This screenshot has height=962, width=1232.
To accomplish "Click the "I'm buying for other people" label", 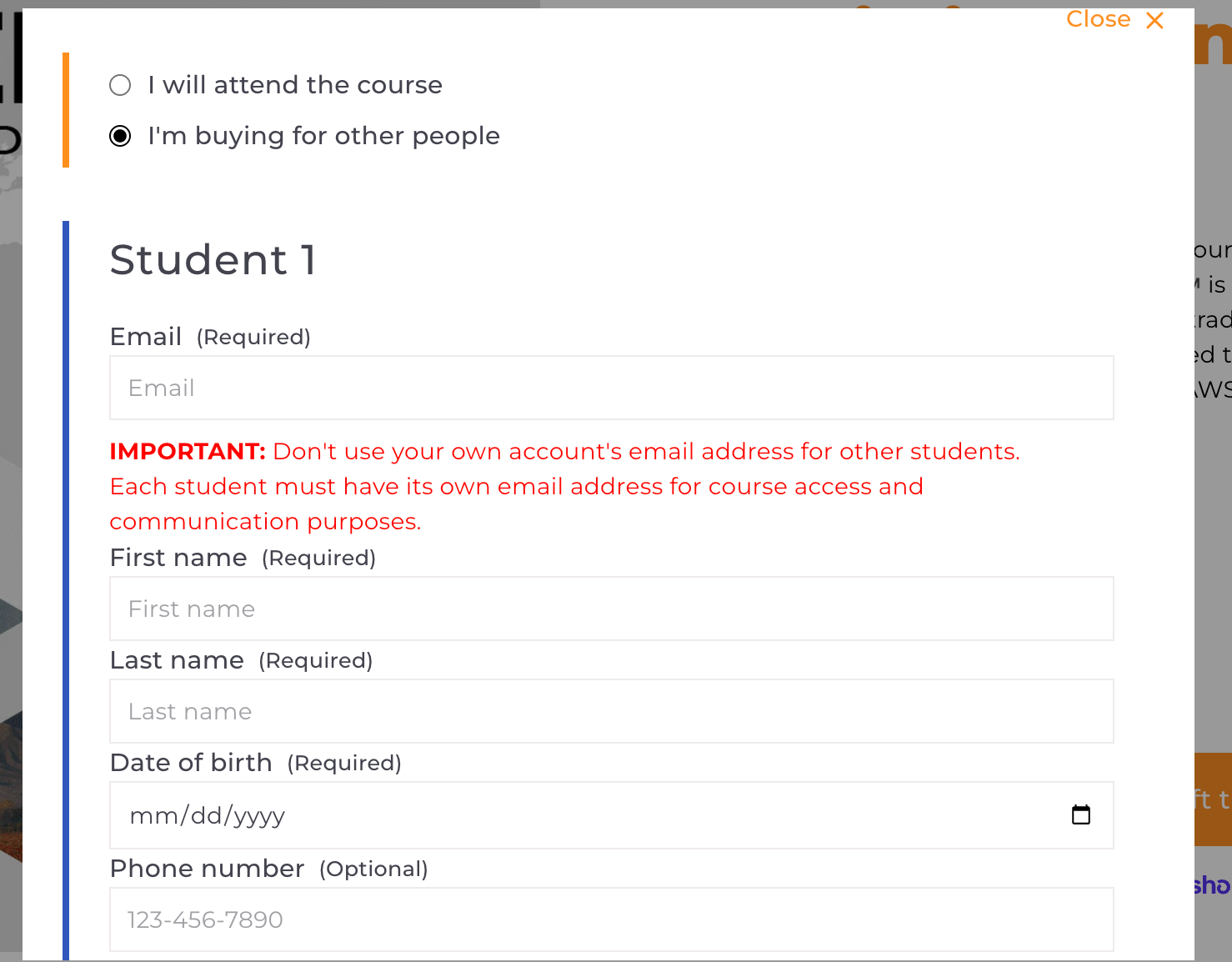I will click(323, 136).
